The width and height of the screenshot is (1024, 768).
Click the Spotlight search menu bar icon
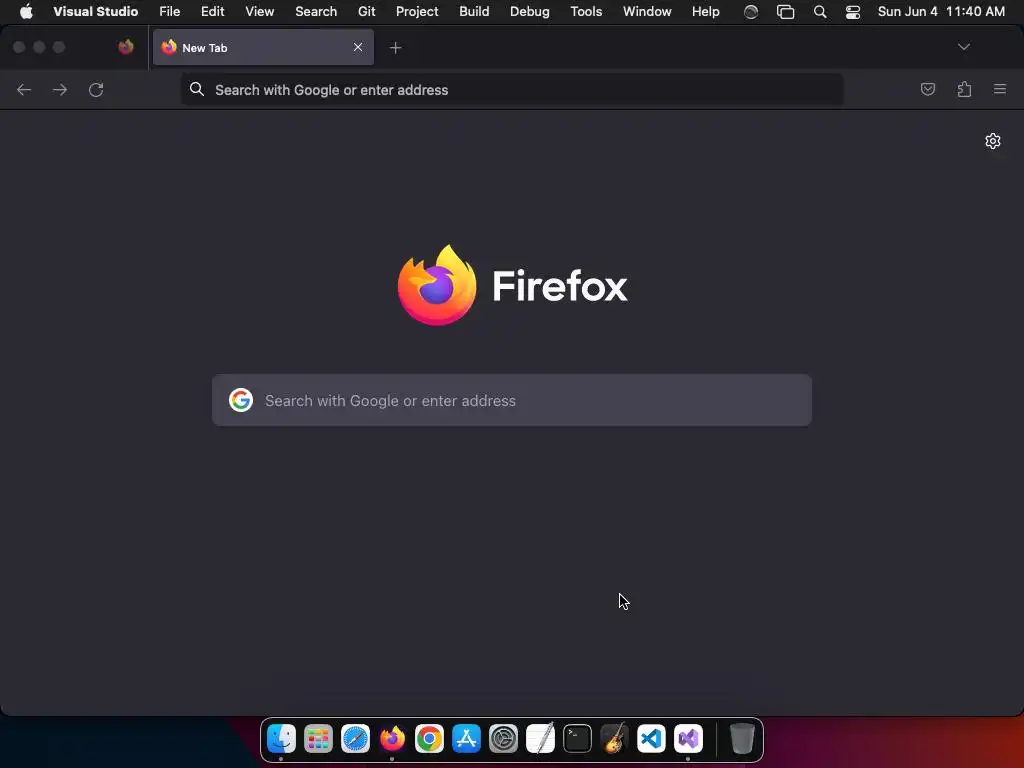(820, 12)
